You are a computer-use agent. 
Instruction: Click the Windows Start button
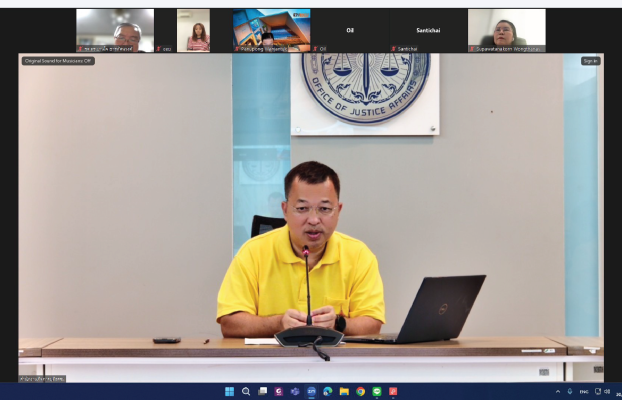pos(230,391)
